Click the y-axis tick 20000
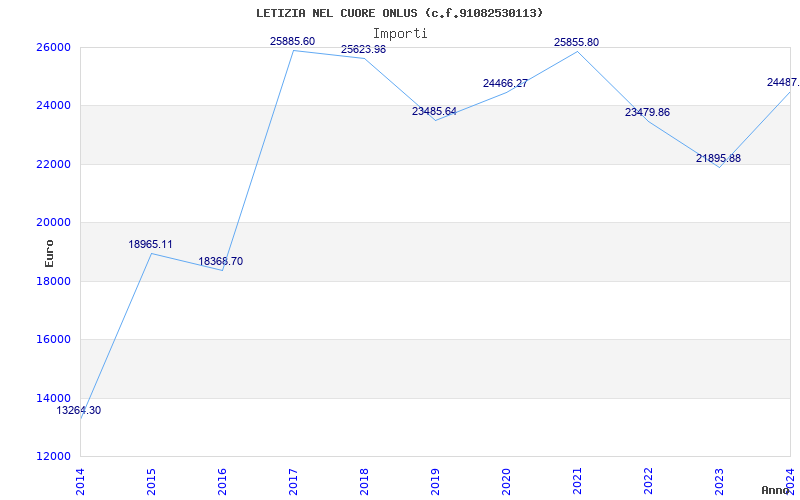 click(53, 222)
